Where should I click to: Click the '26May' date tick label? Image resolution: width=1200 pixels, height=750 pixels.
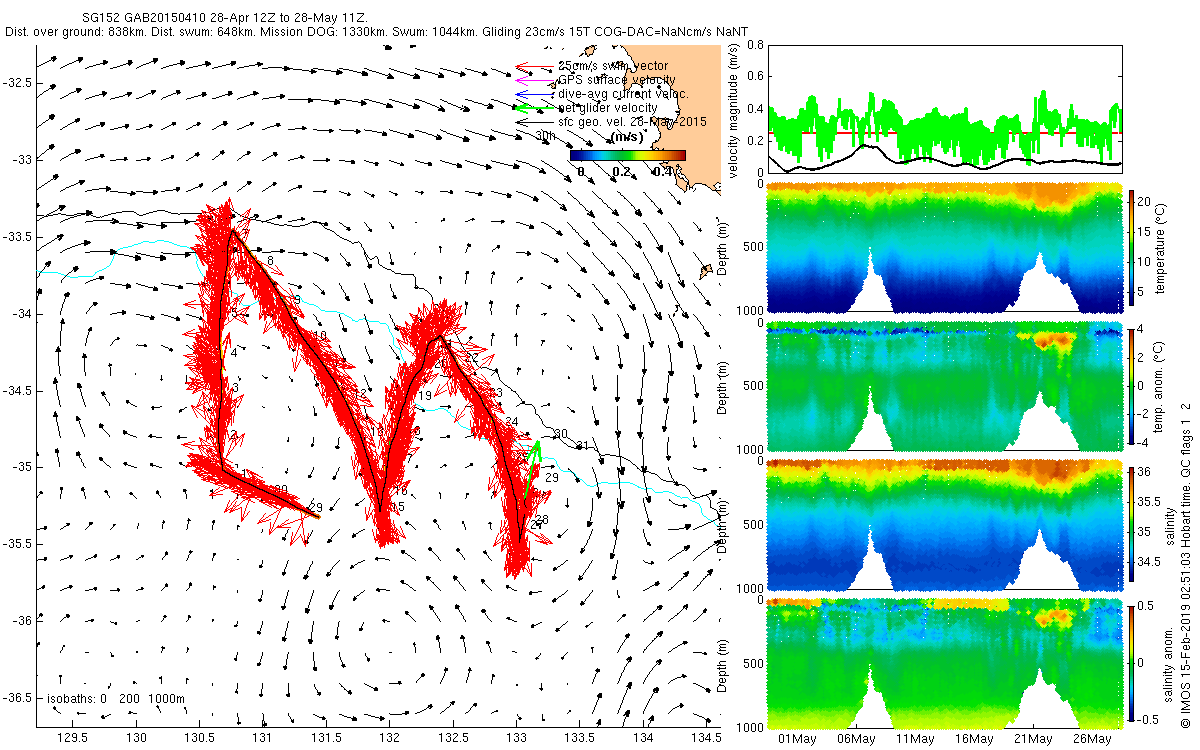coord(1092,739)
